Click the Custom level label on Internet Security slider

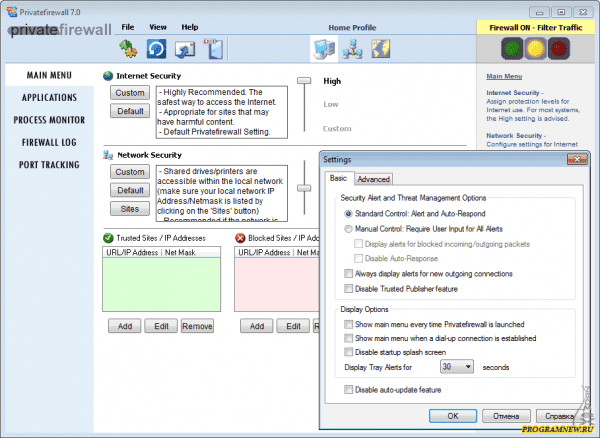337,129
